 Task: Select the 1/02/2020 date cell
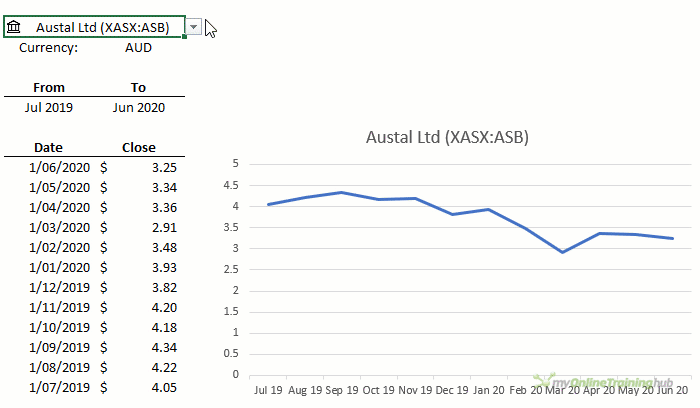(59, 247)
